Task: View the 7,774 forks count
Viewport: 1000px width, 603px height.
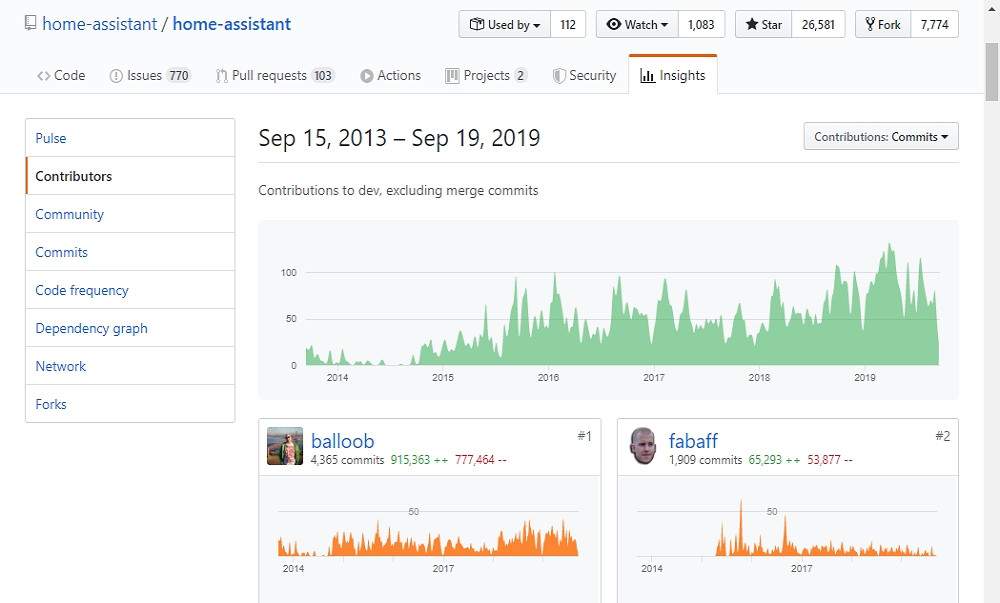Action: point(934,24)
